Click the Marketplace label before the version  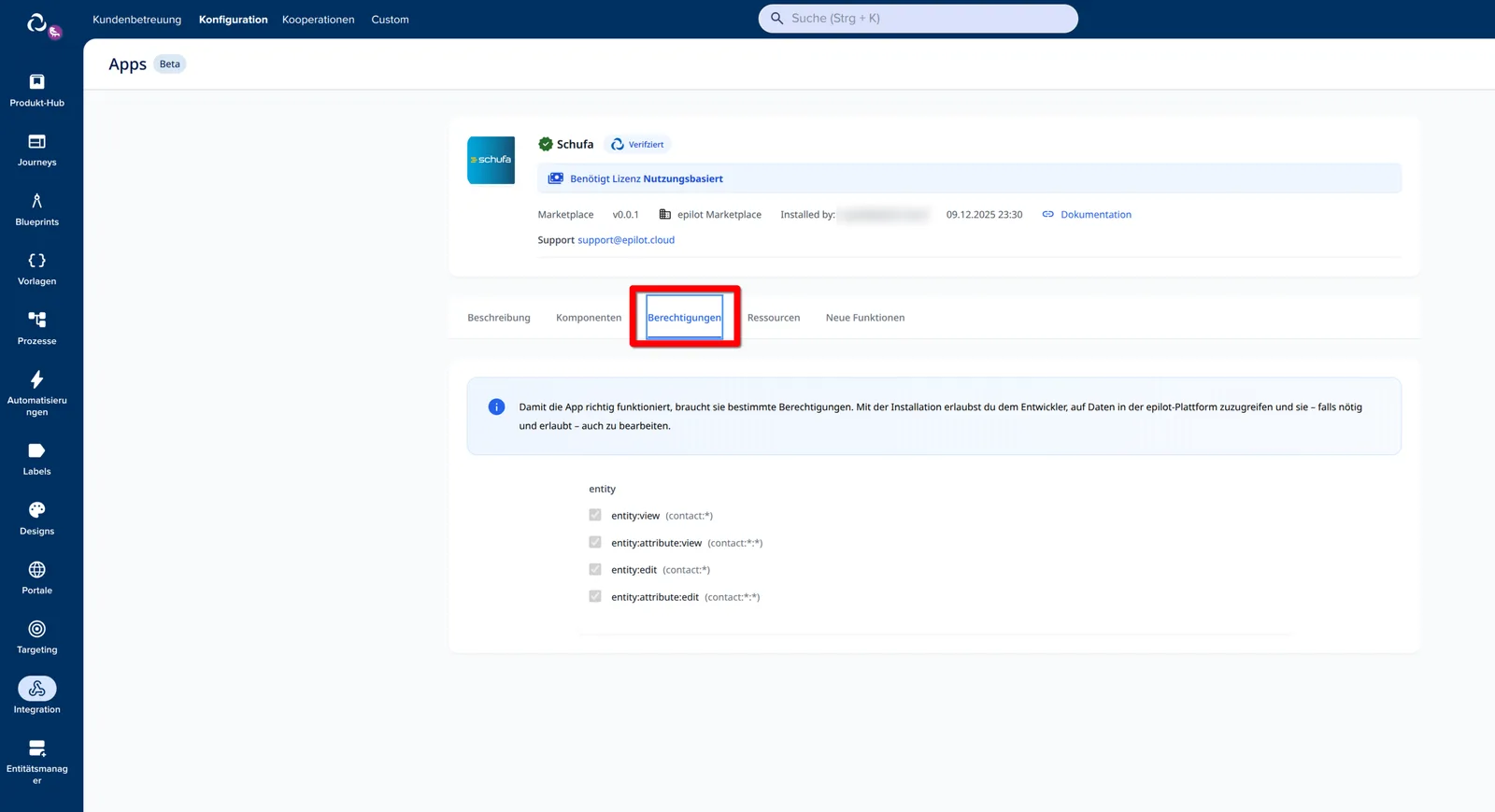tap(565, 215)
